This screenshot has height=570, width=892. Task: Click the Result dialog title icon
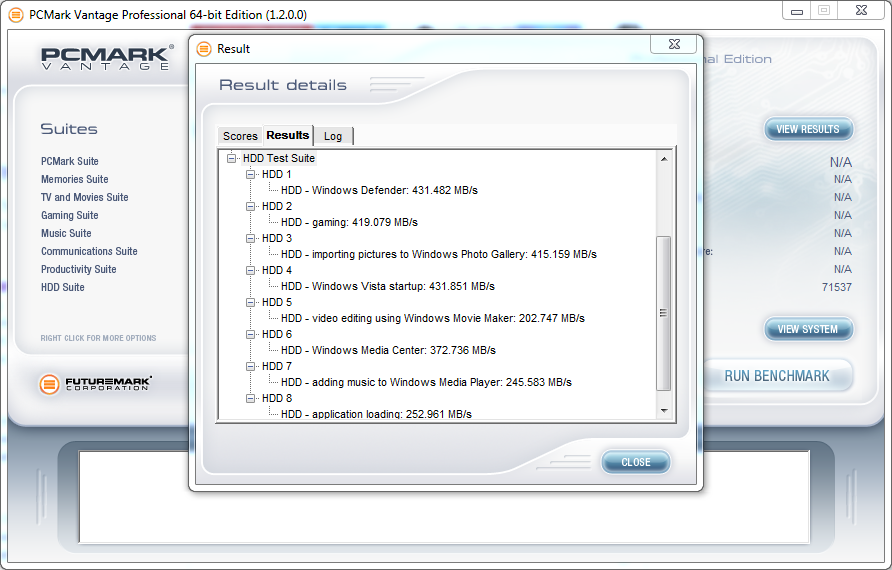[x=204, y=49]
